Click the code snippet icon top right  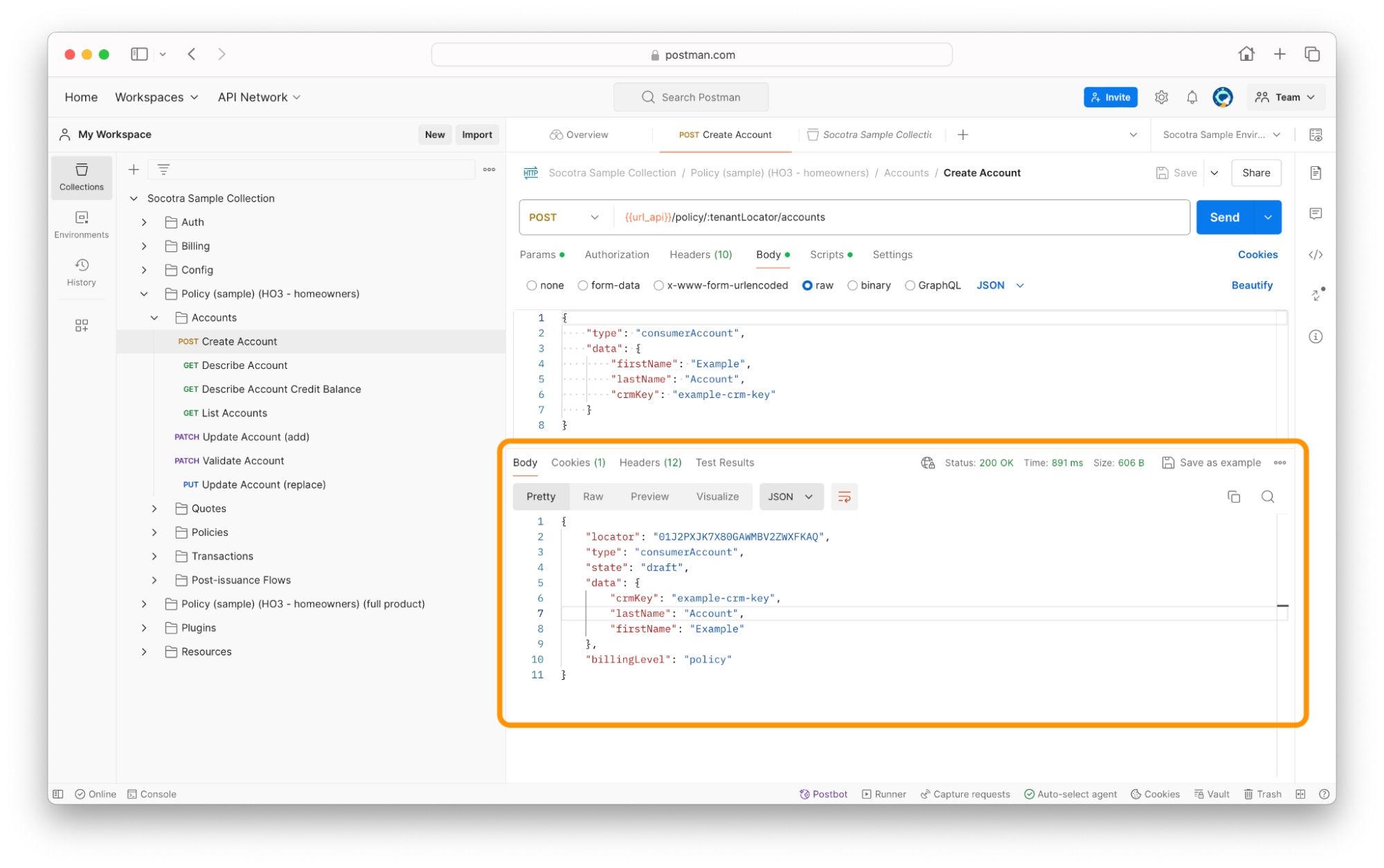(1316, 254)
